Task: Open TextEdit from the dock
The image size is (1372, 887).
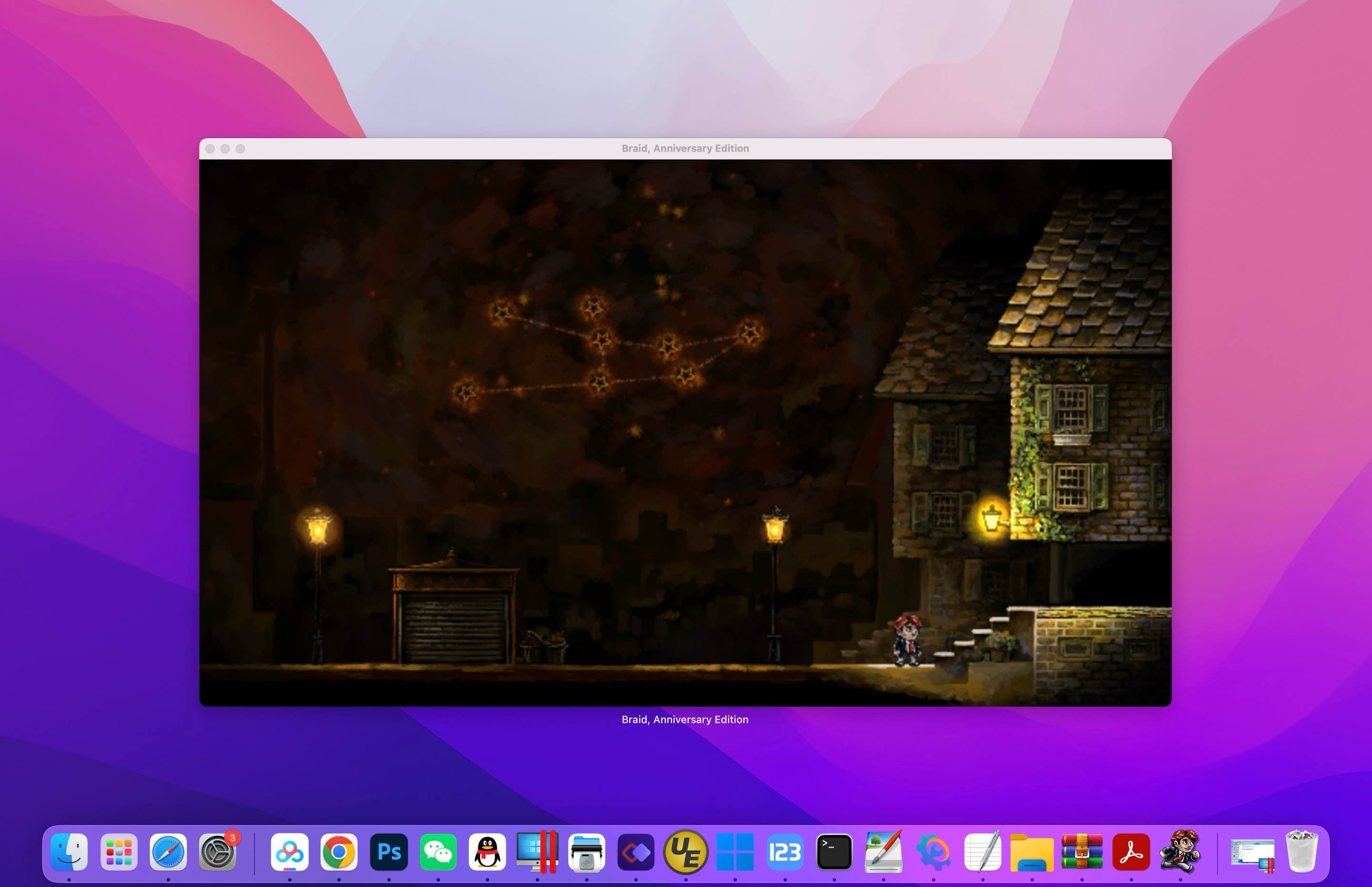Action: click(983, 851)
